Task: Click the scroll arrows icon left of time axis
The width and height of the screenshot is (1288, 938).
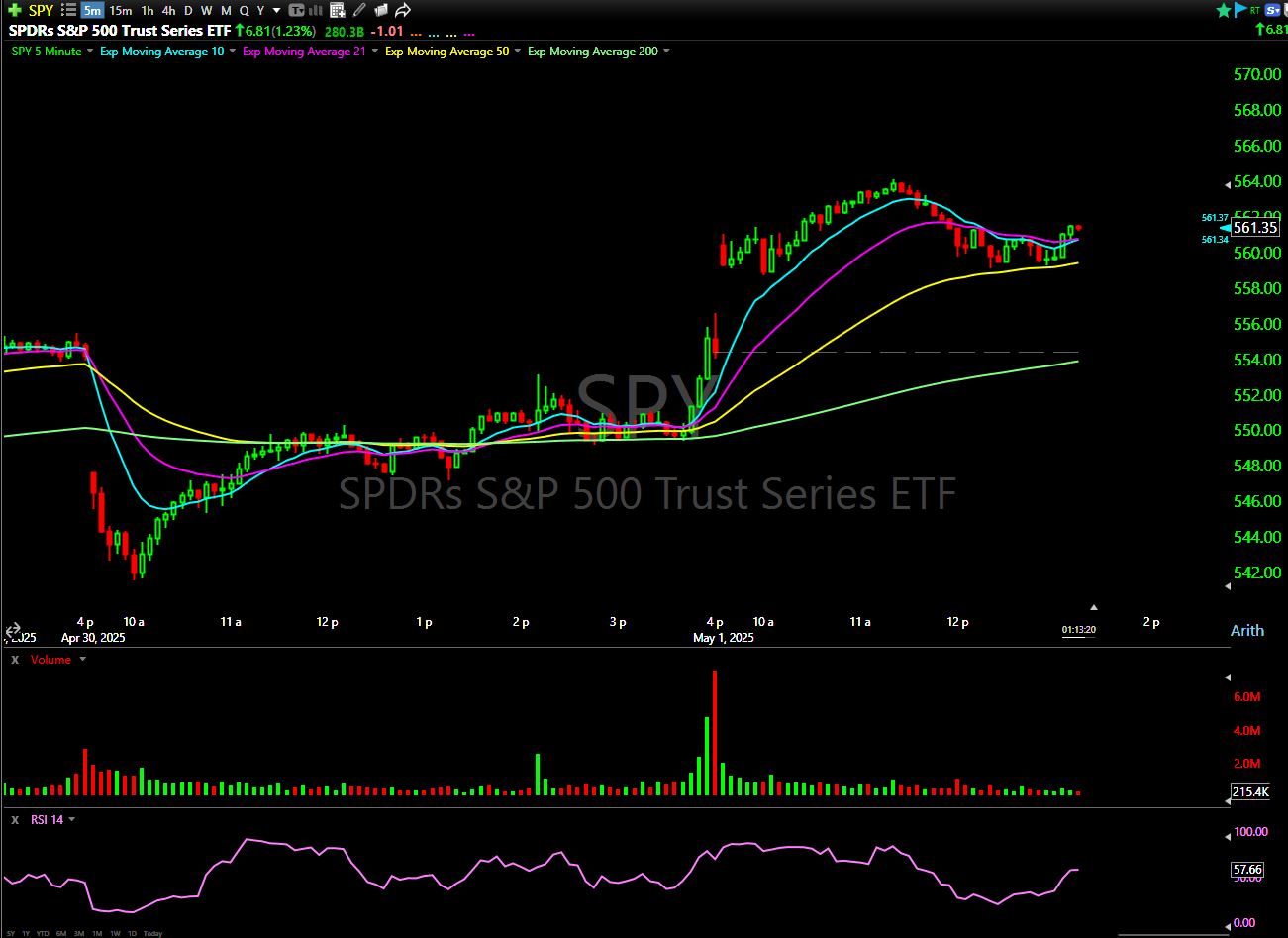Action: tap(13, 630)
